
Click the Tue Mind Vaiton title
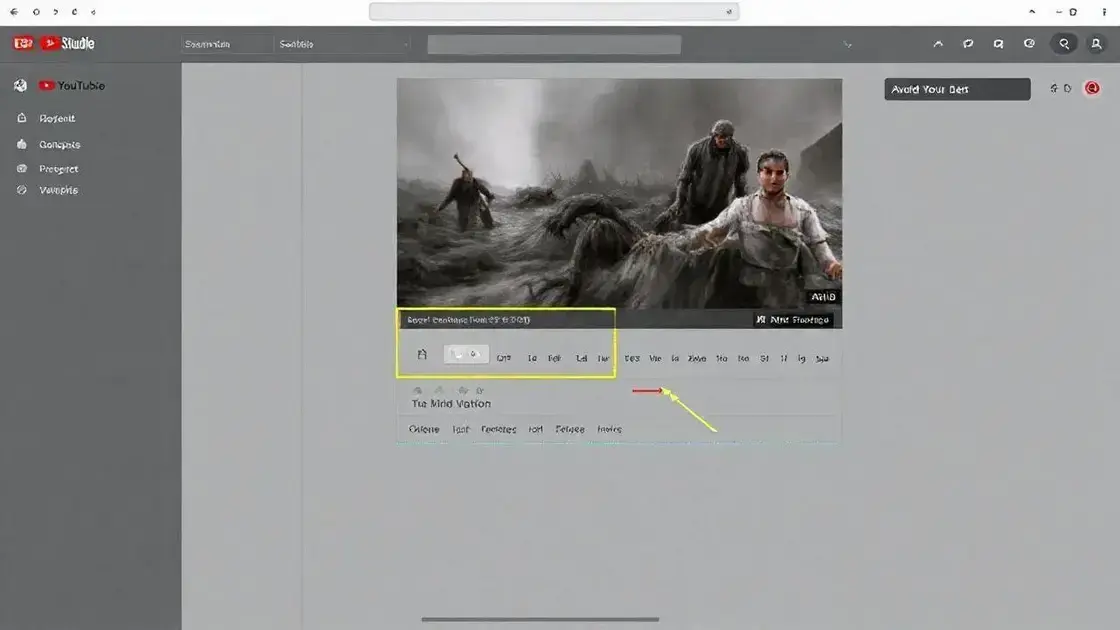(x=451, y=404)
